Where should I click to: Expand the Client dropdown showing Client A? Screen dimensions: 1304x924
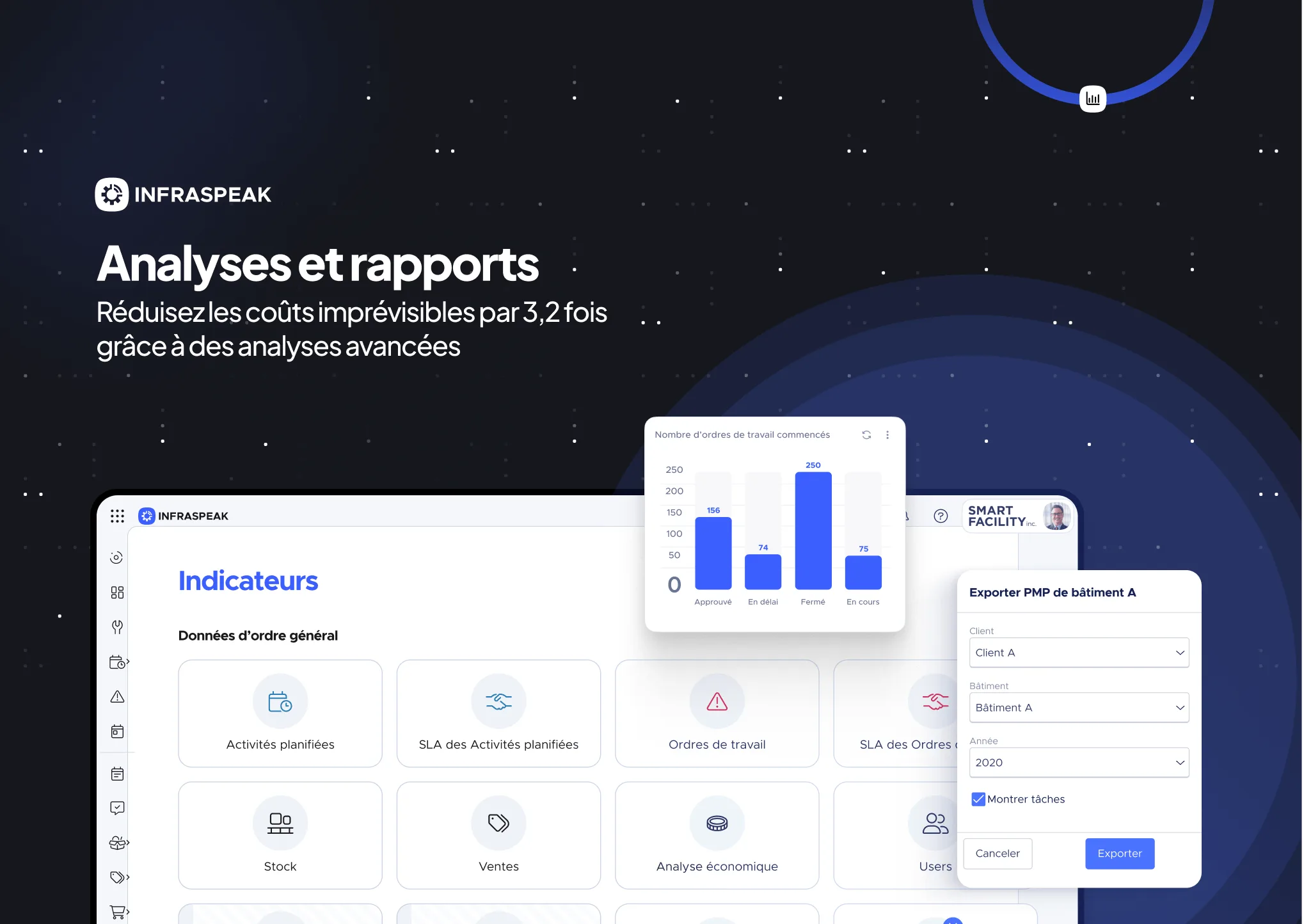pos(1079,653)
